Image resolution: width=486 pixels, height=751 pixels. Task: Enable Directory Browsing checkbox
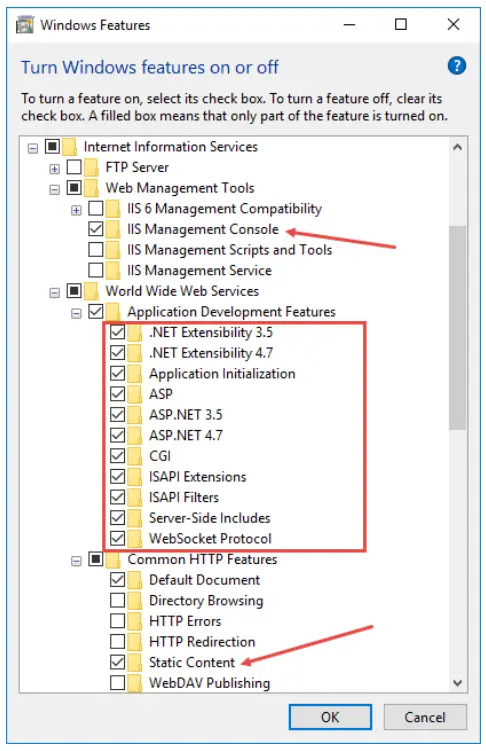118,600
